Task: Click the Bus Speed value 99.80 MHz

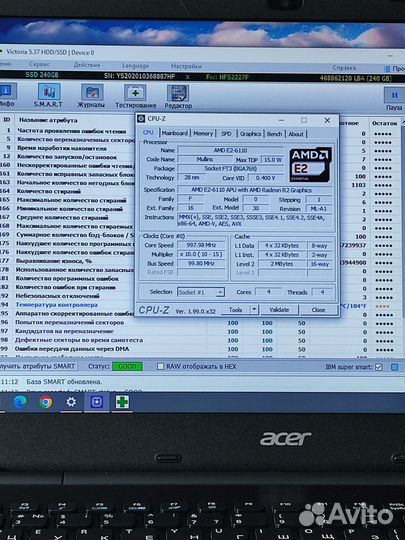Action: [201, 263]
